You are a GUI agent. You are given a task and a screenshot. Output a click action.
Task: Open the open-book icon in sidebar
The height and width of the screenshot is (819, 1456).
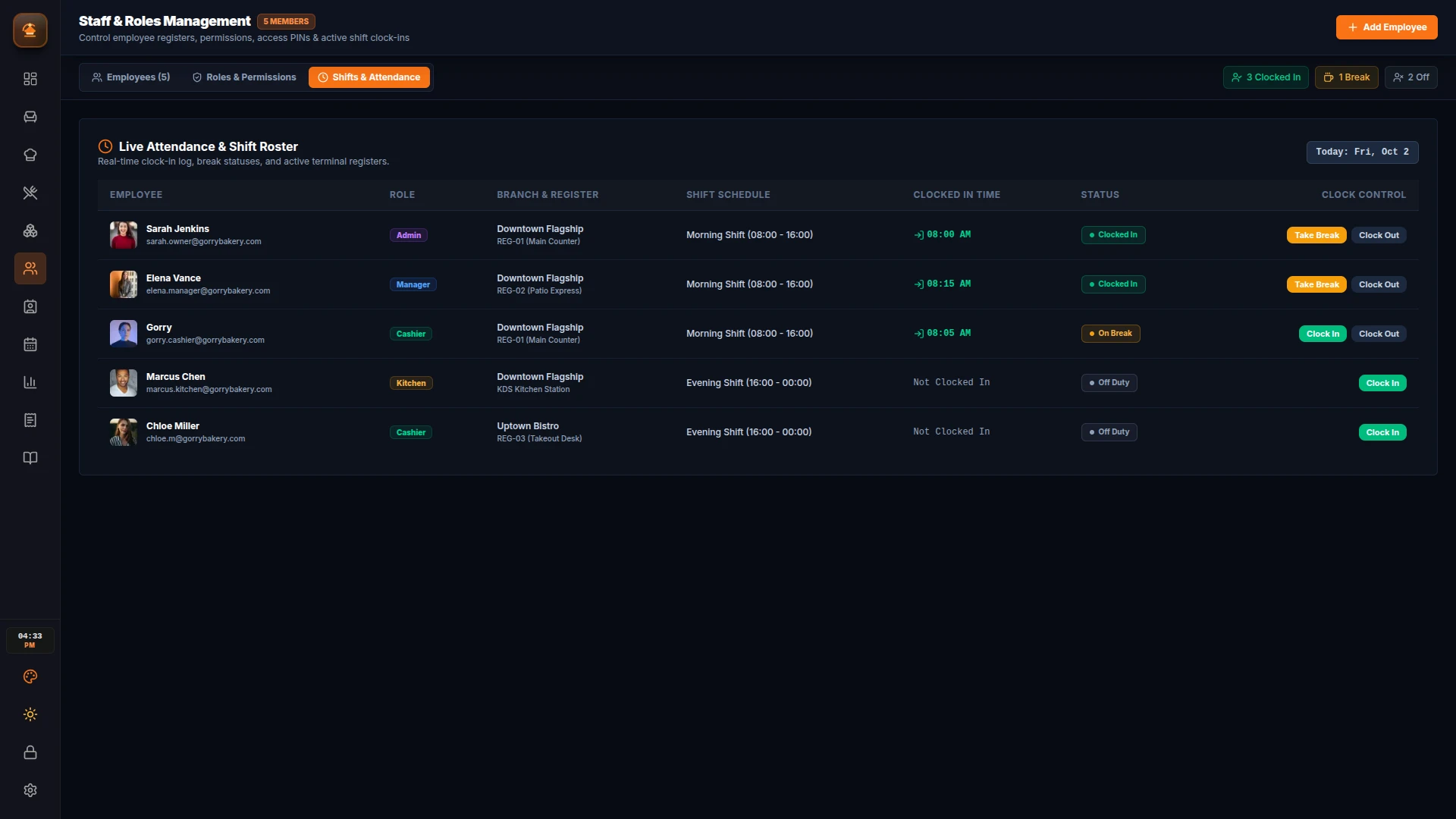pyautogui.click(x=30, y=458)
